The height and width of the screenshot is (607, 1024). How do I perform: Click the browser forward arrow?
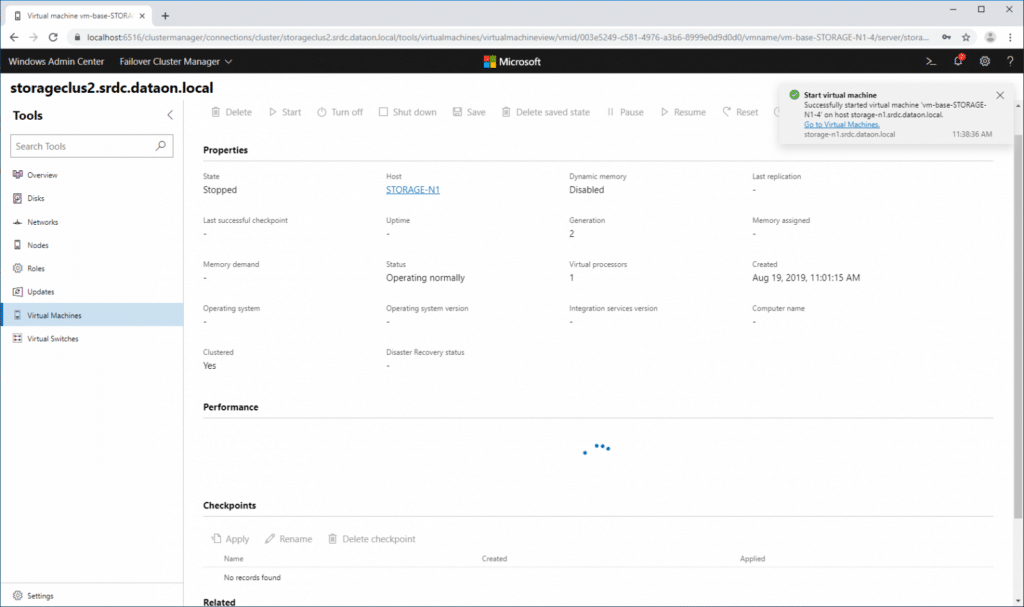(33, 37)
